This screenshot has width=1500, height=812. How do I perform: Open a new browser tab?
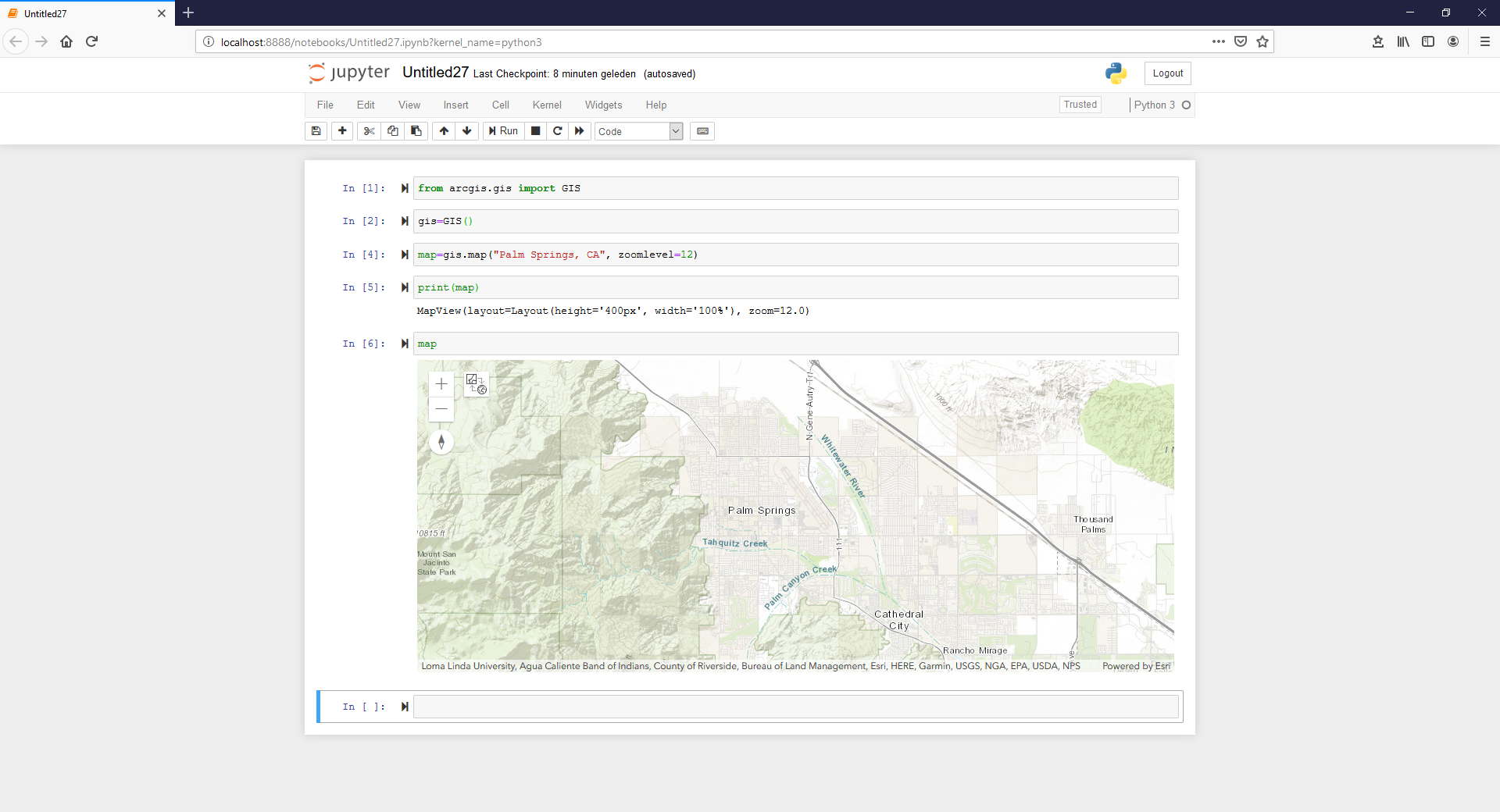point(188,12)
